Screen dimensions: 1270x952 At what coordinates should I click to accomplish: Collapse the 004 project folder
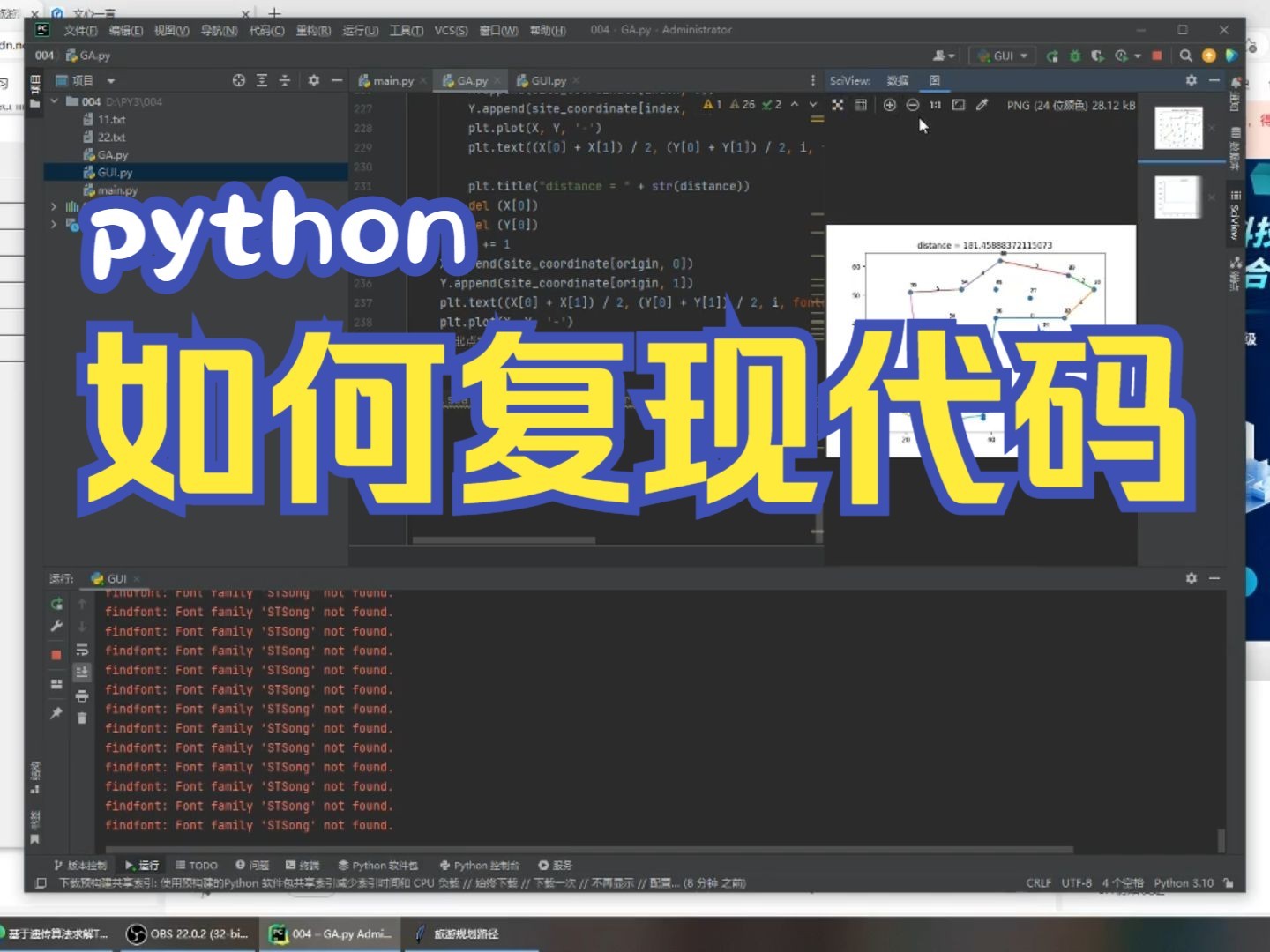pos(54,101)
